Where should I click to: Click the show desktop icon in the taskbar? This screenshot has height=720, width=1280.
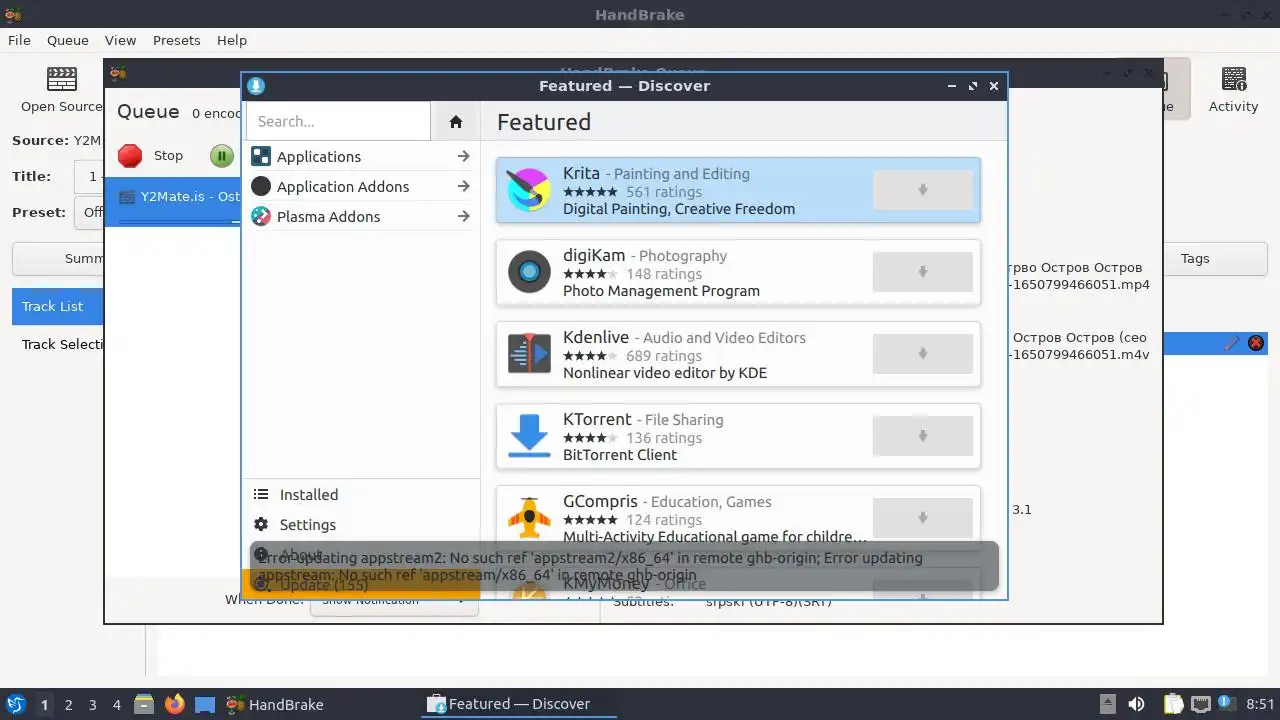pyautogui.click(x=205, y=704)
